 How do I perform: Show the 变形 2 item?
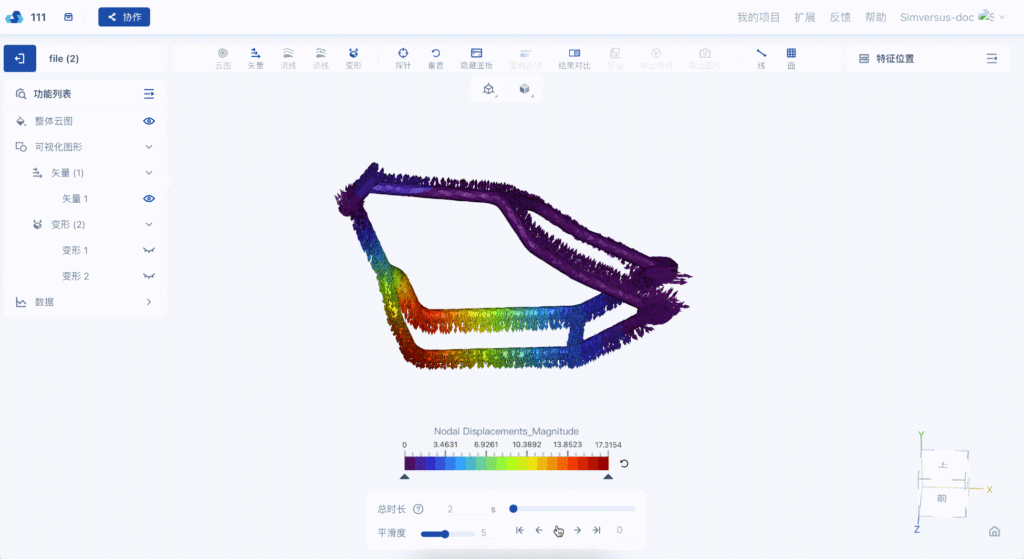tap(149, 276)
